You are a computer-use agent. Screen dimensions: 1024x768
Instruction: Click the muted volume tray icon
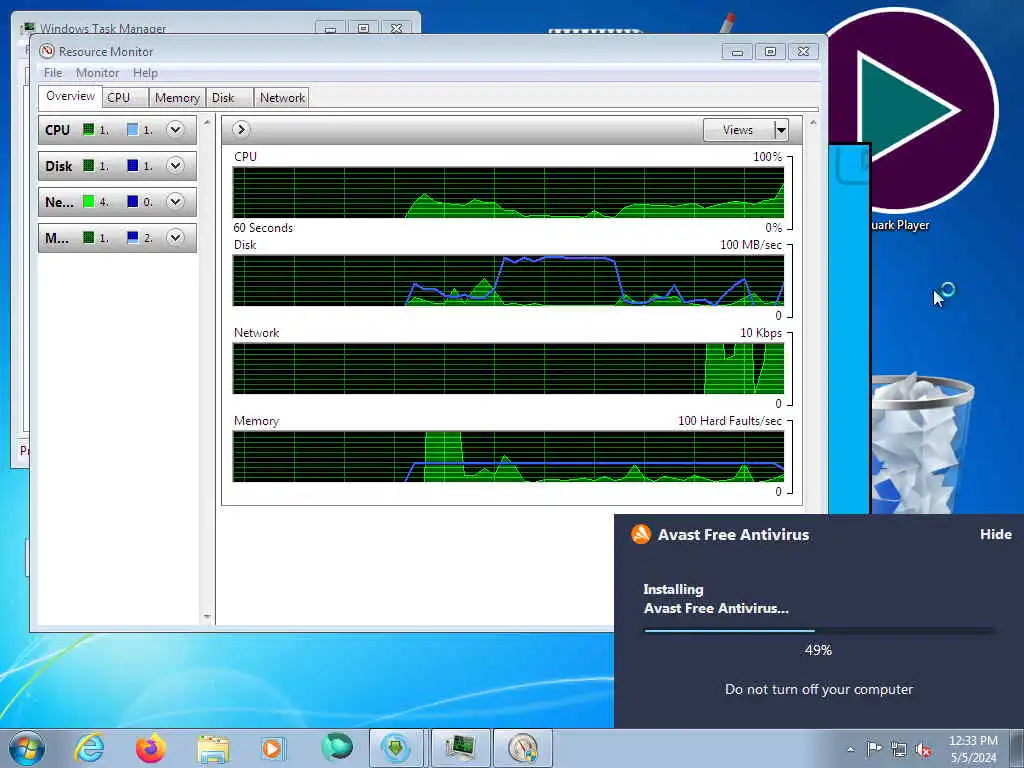923,749
